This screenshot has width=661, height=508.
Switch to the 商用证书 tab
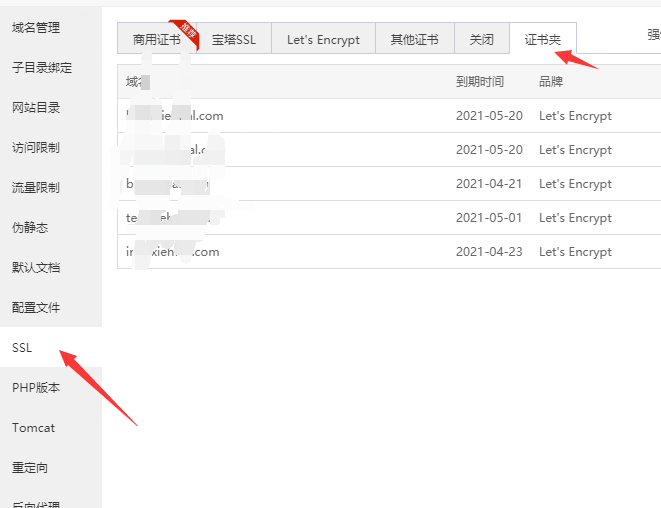click(x=157, y=40)
